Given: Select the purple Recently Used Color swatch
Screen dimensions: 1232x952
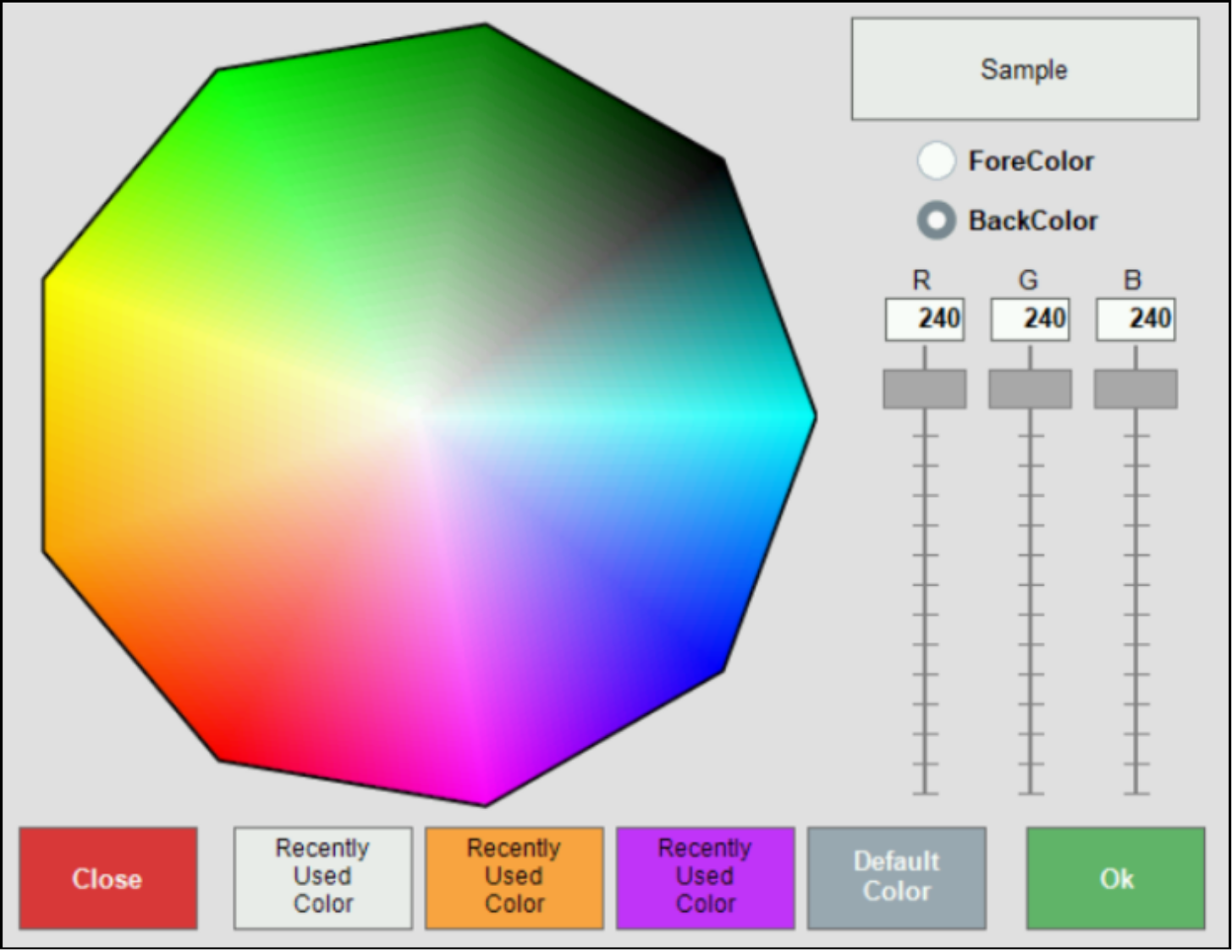Looking at the screenshot, I should pos(705,878).
